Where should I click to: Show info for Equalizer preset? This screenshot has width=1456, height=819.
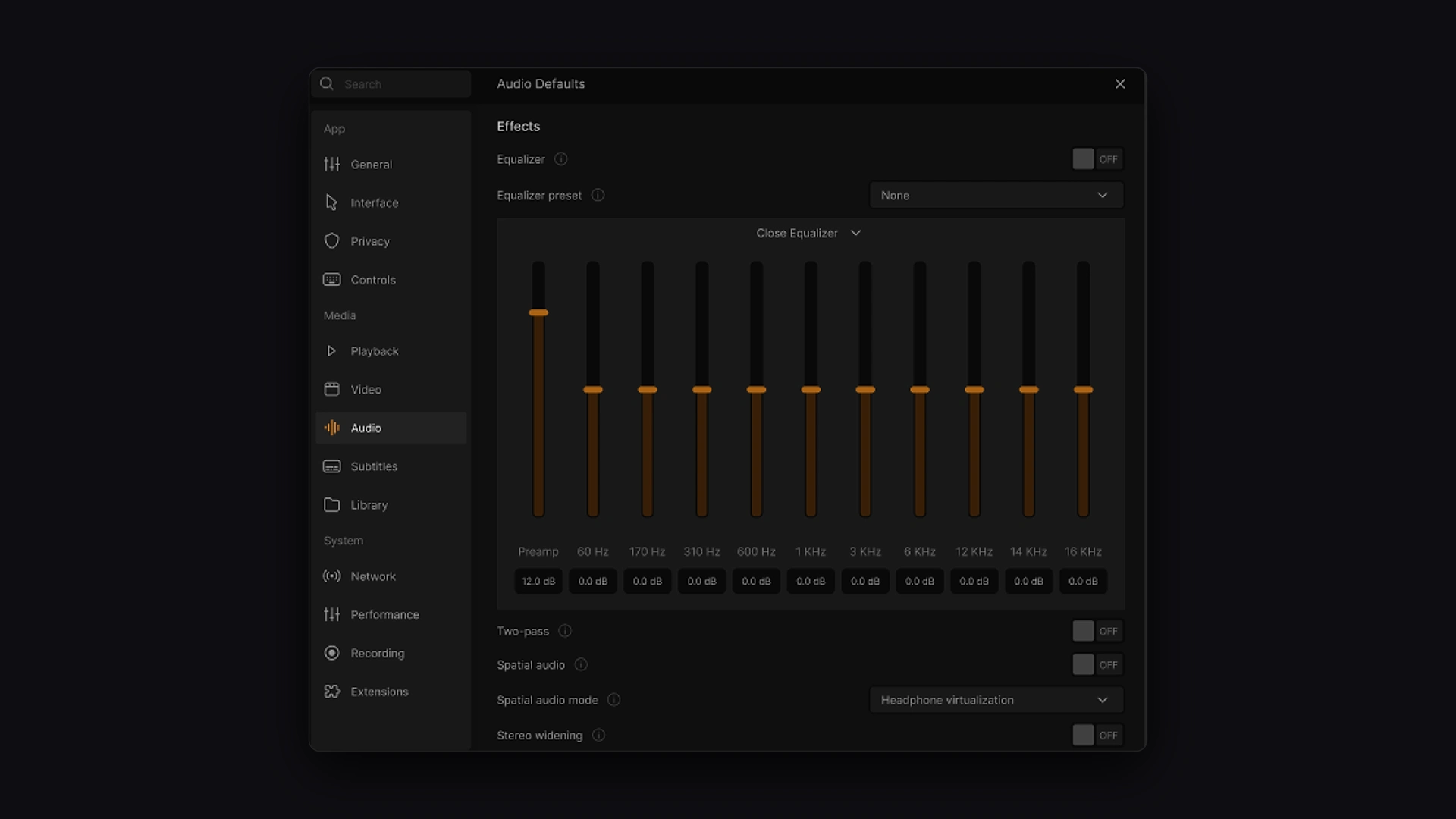point(598,195)
